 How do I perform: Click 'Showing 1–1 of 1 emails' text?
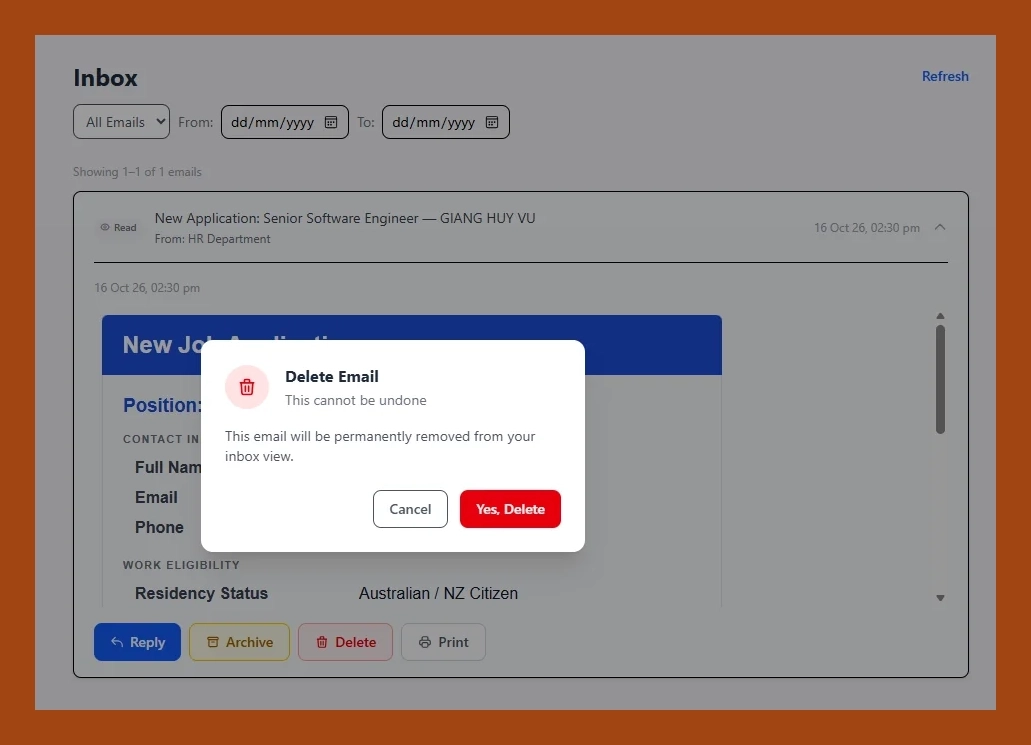137,172
